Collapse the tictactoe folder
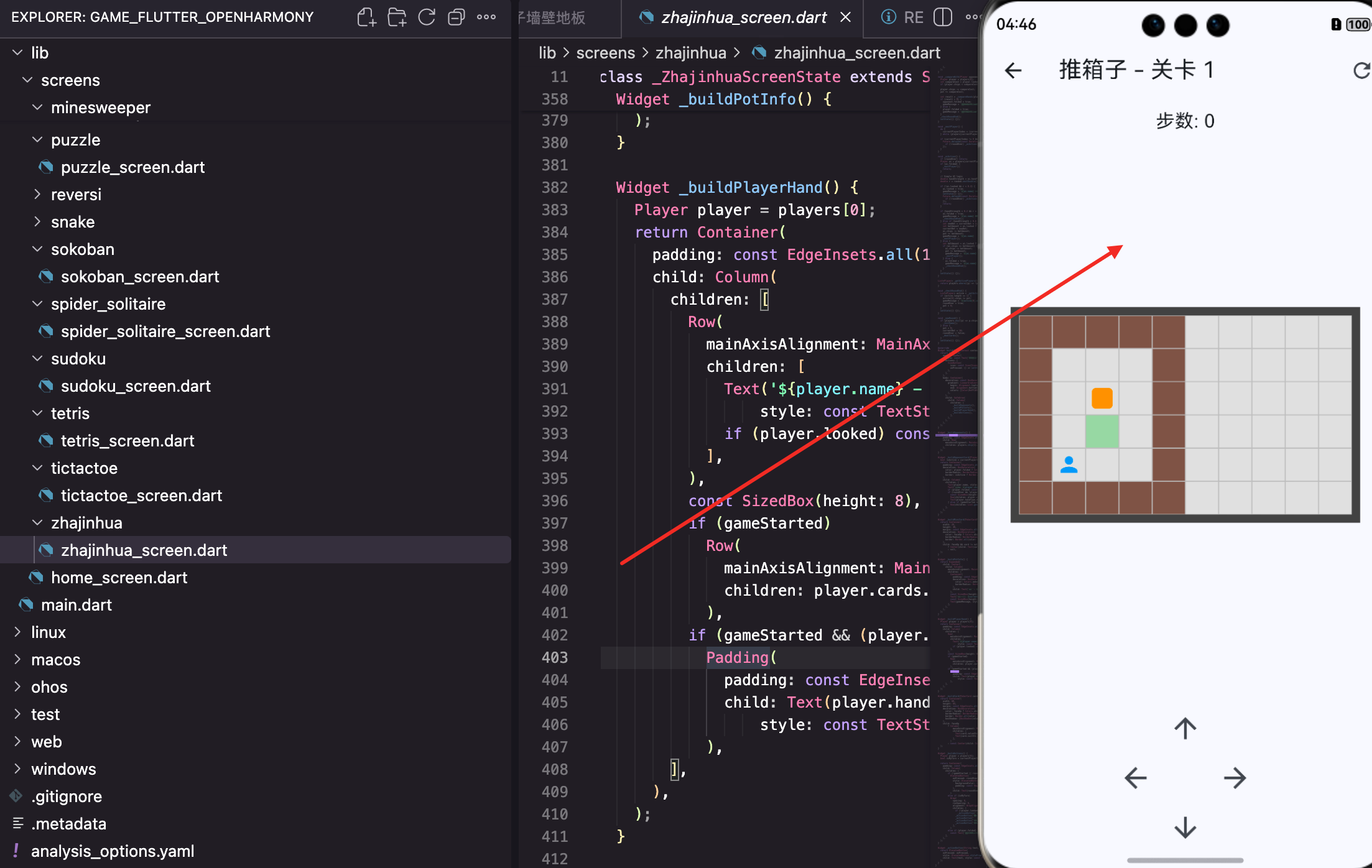 [37, 468]
